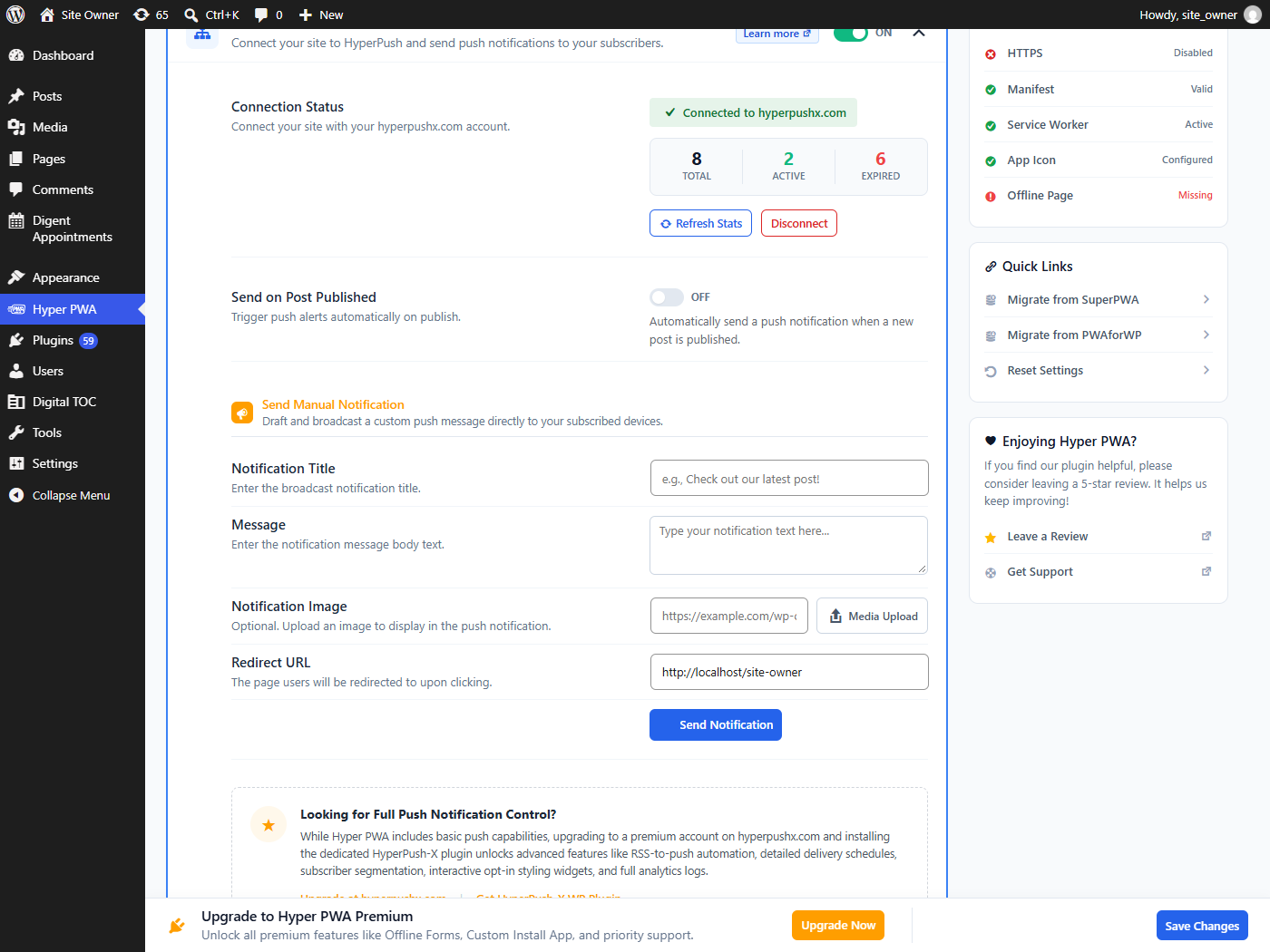Click the Media Upload button

872,616
